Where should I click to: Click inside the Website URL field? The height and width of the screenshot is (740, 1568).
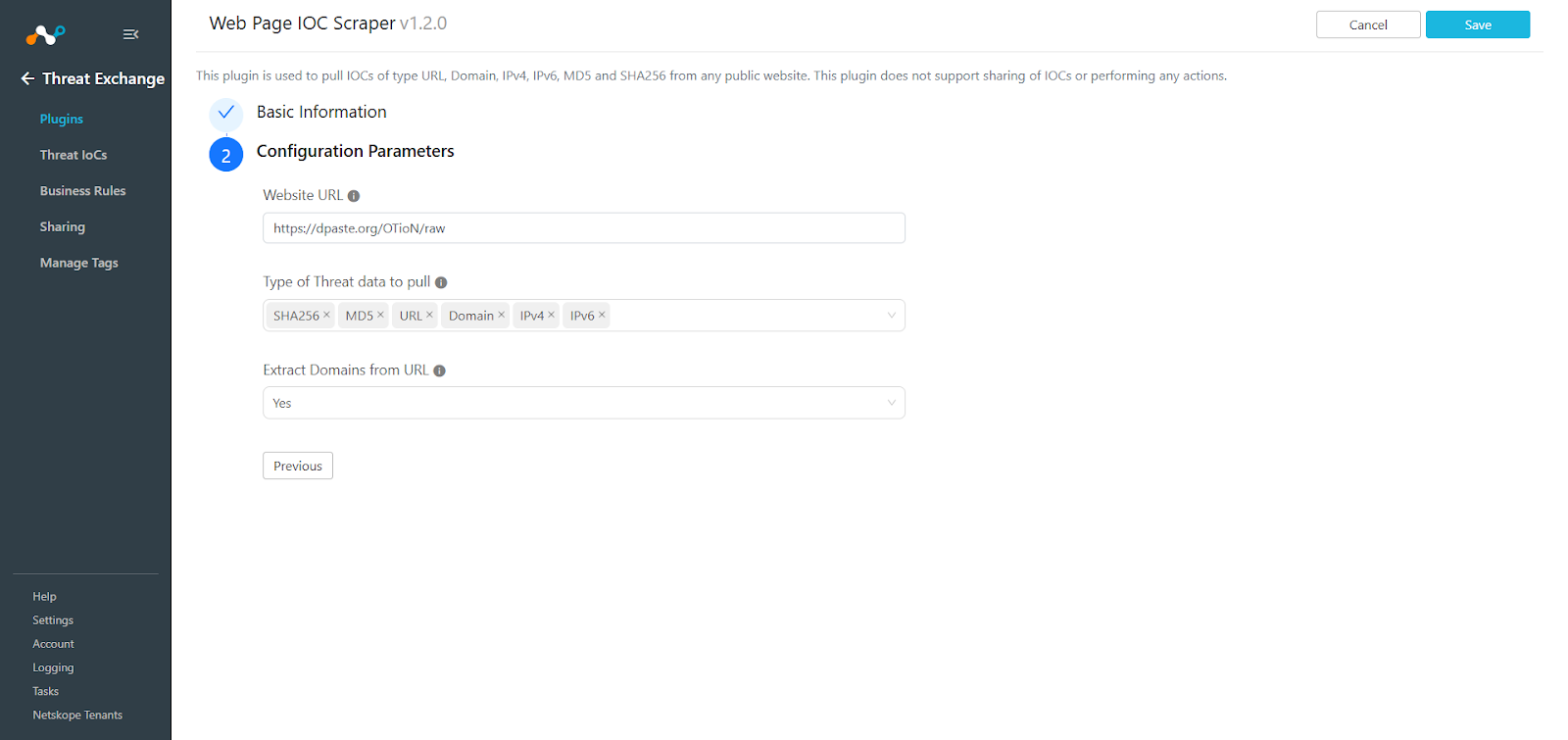tap(583, 227)
